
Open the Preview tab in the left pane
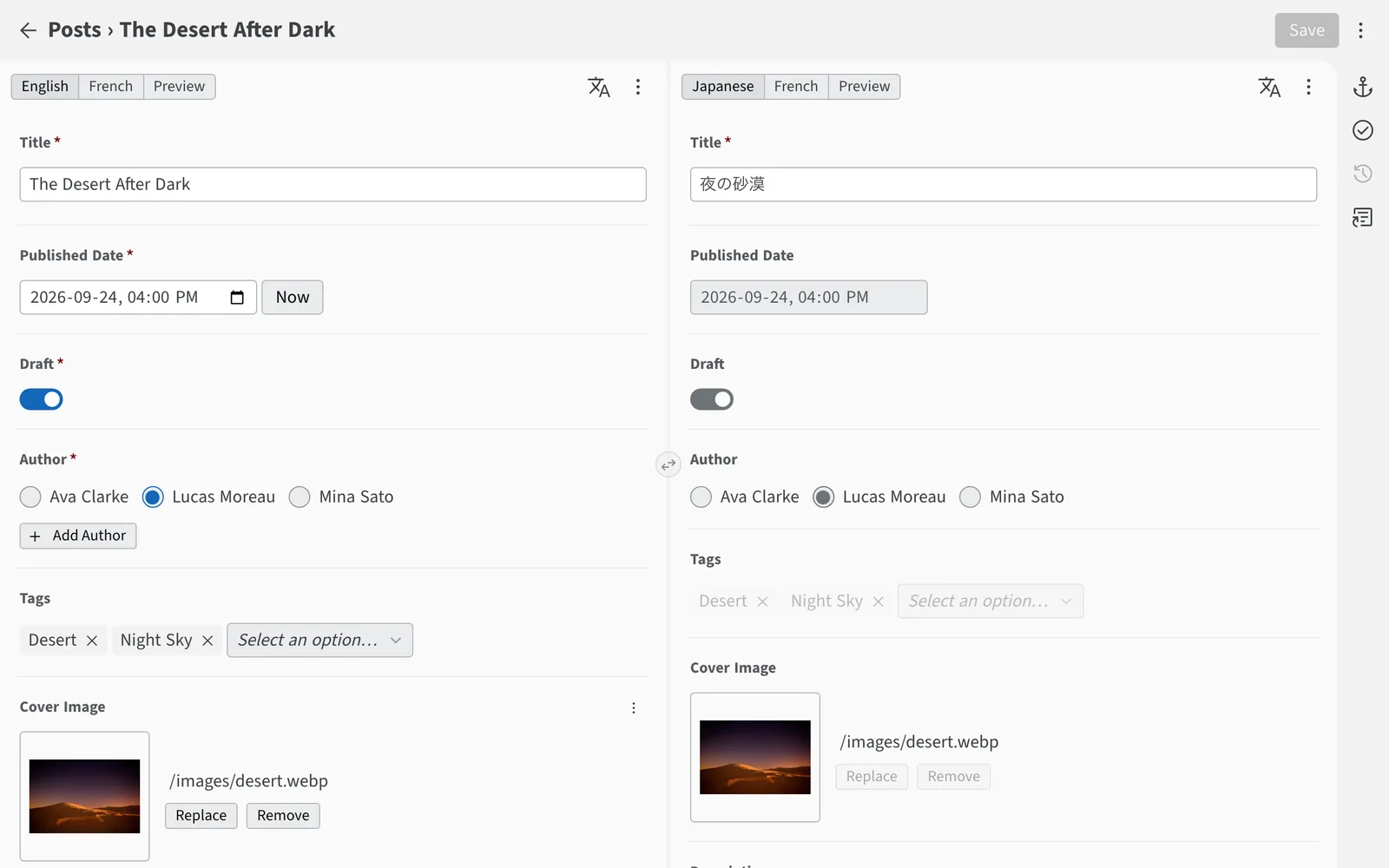180,87
